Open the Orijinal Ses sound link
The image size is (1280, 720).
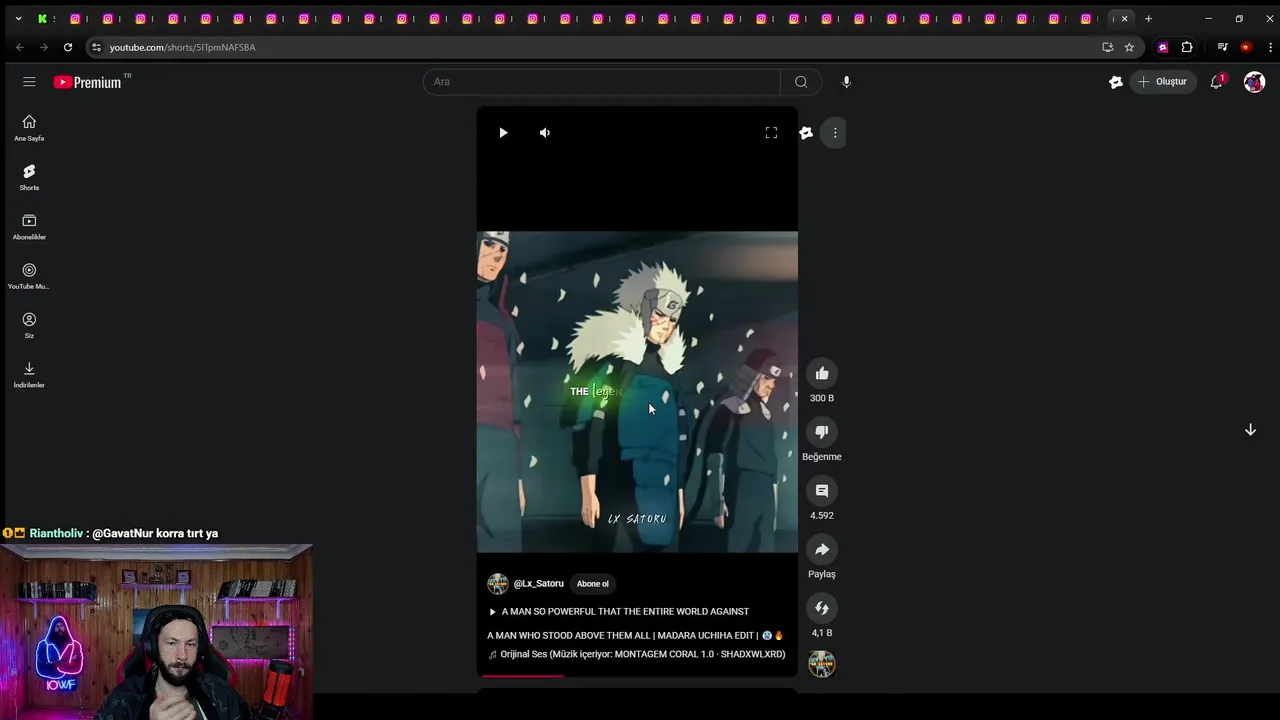[x=636, y=655]
